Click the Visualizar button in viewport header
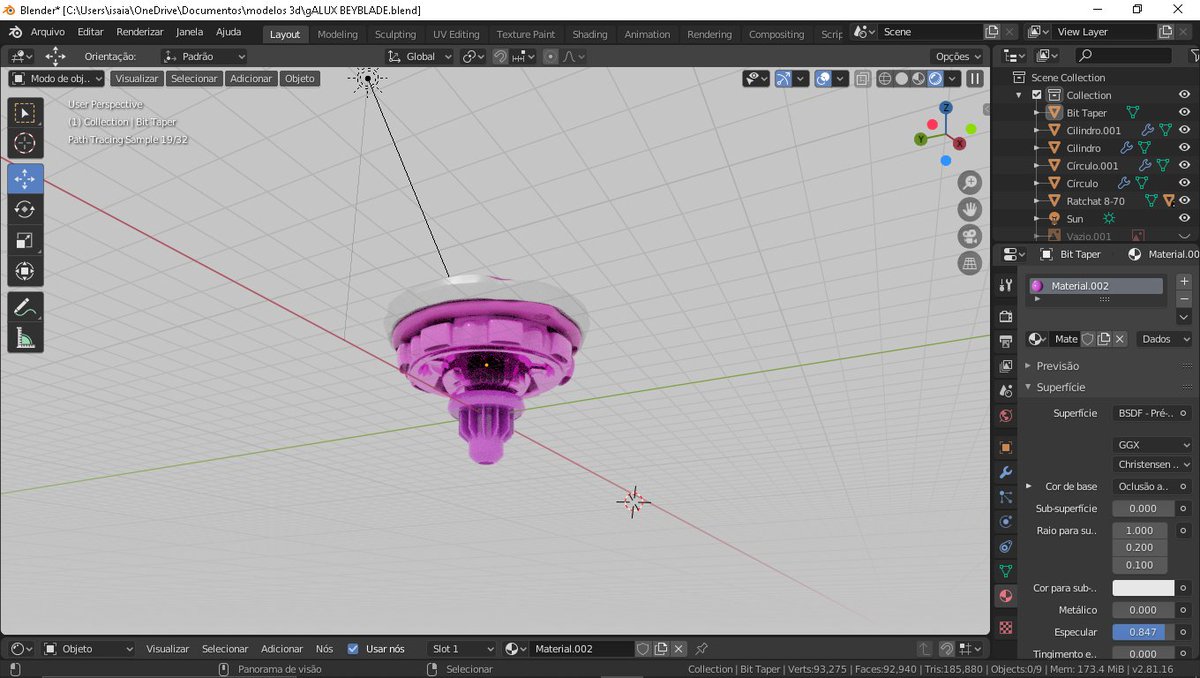Screen dimensions: 1200x678 click(x=137, y=78)
